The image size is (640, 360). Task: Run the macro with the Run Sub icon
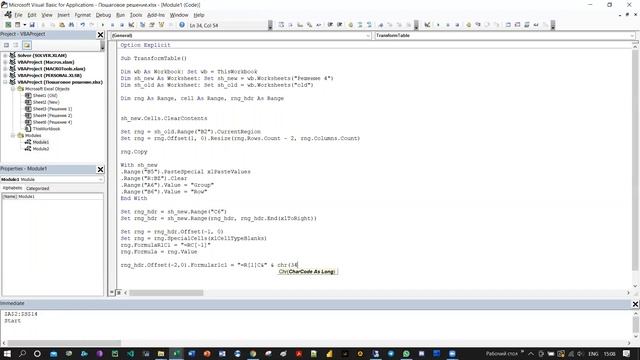click(102, 25)
